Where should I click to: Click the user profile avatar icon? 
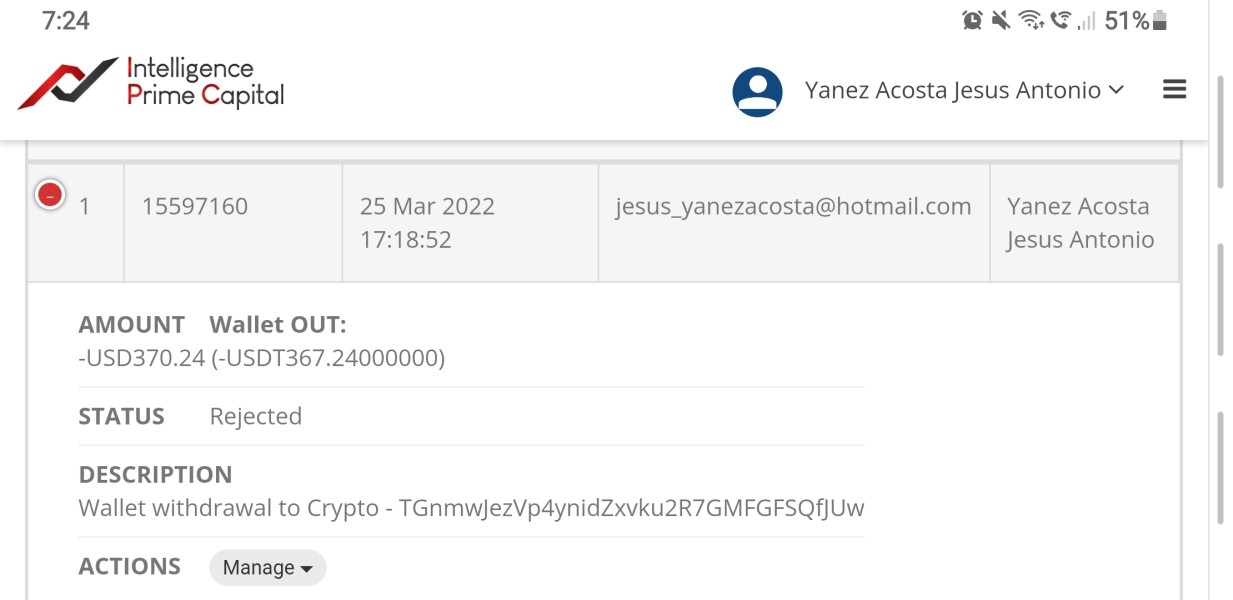pyautogui.click(x=757, y=92)
